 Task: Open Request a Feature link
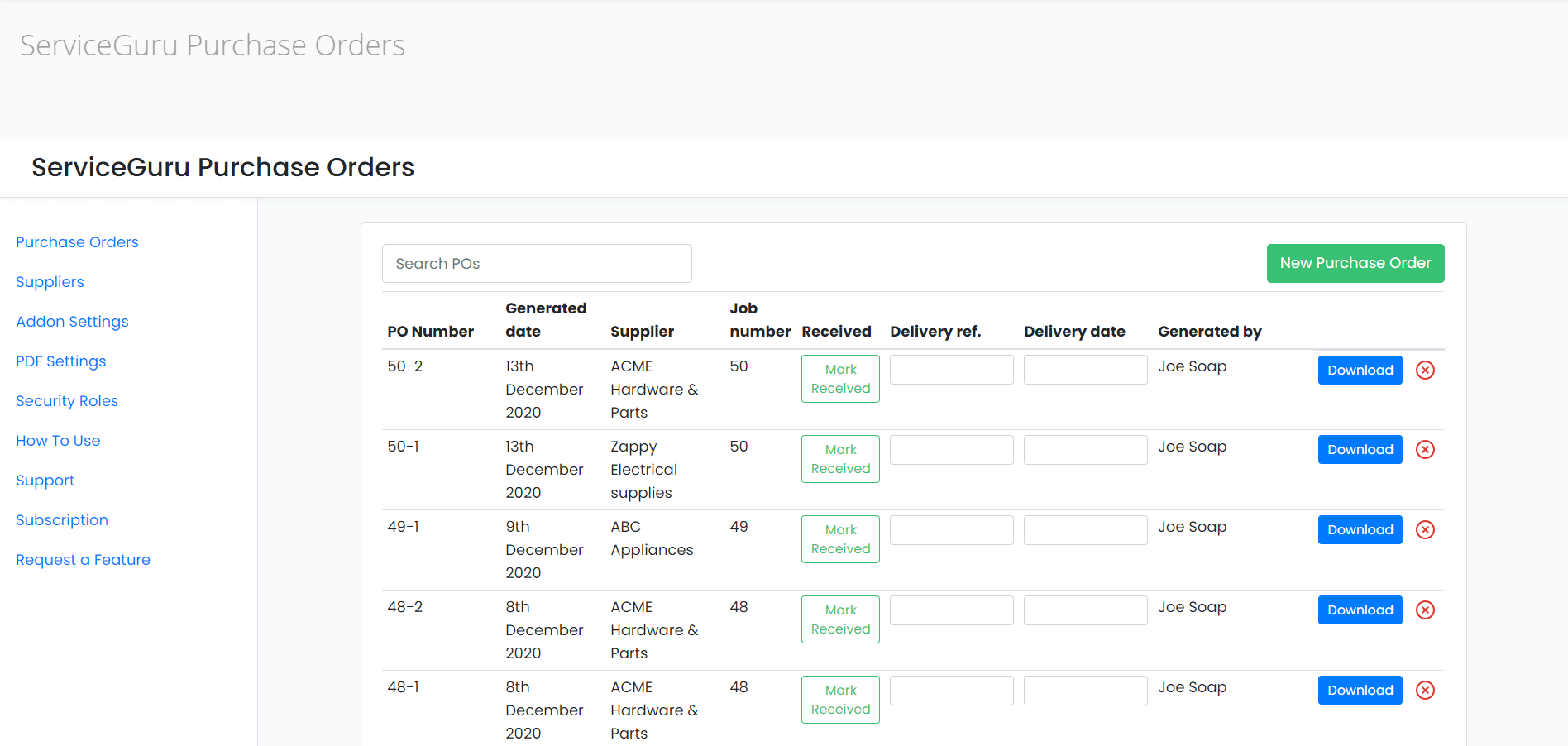(x=83, y=560)
